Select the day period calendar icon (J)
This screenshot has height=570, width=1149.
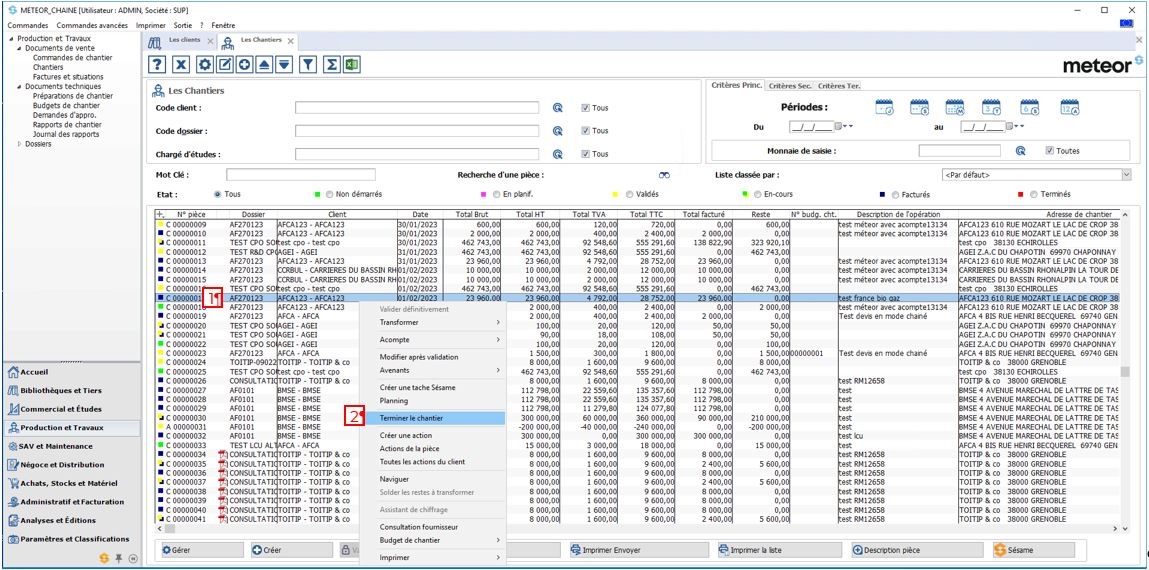[884, 107]
